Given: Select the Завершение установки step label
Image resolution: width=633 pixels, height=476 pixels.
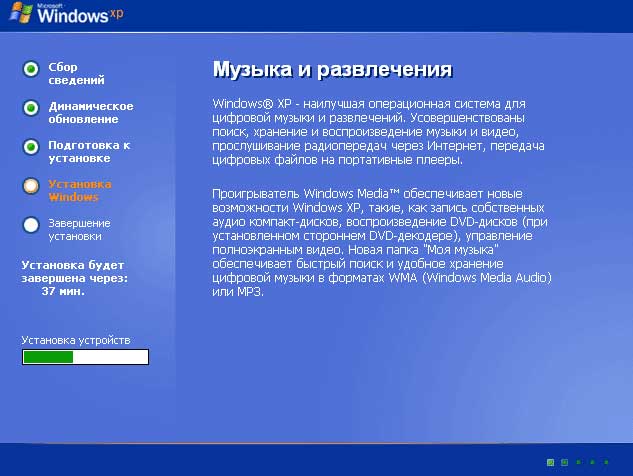Looking at the screenshot, I should point(80,230).
